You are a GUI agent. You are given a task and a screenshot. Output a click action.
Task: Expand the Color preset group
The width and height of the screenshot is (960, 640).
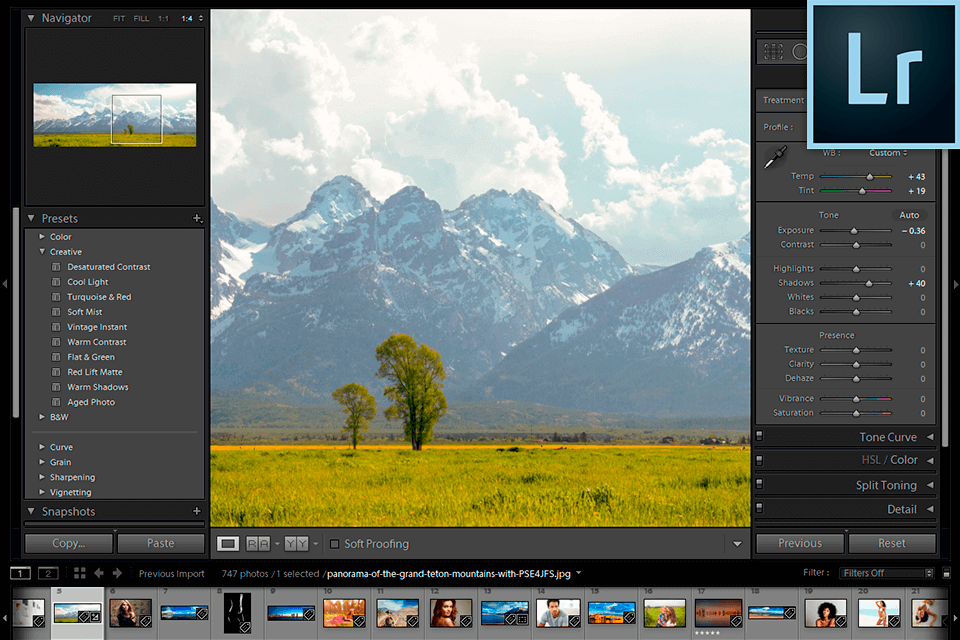pos(42,236)
